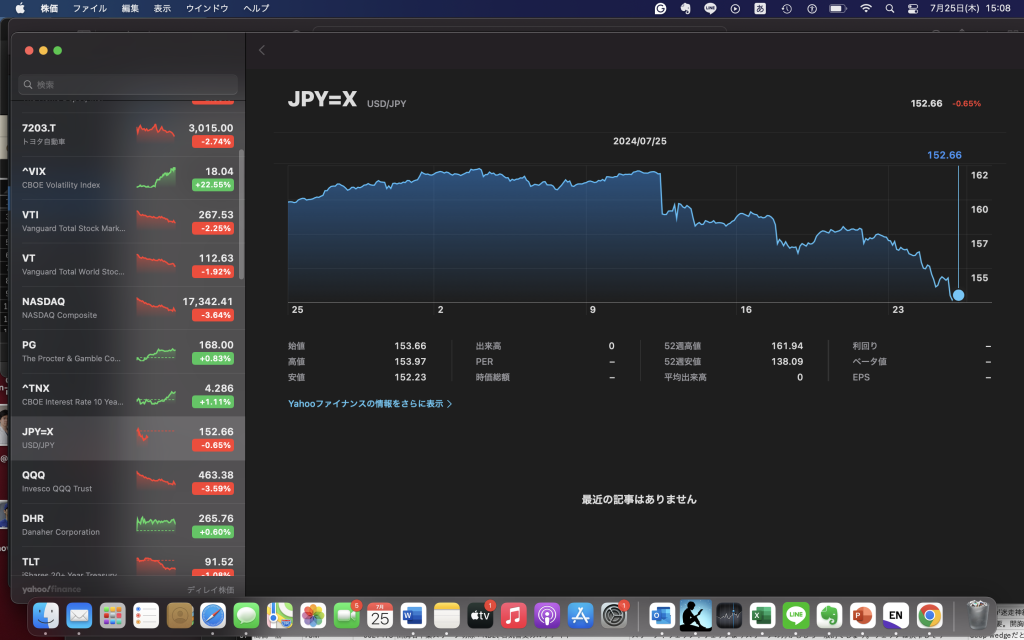This screenshot has width=1024, height=640.
Task: Open the Stocks app icon in the Dock
Action: (x=728, y=615)
